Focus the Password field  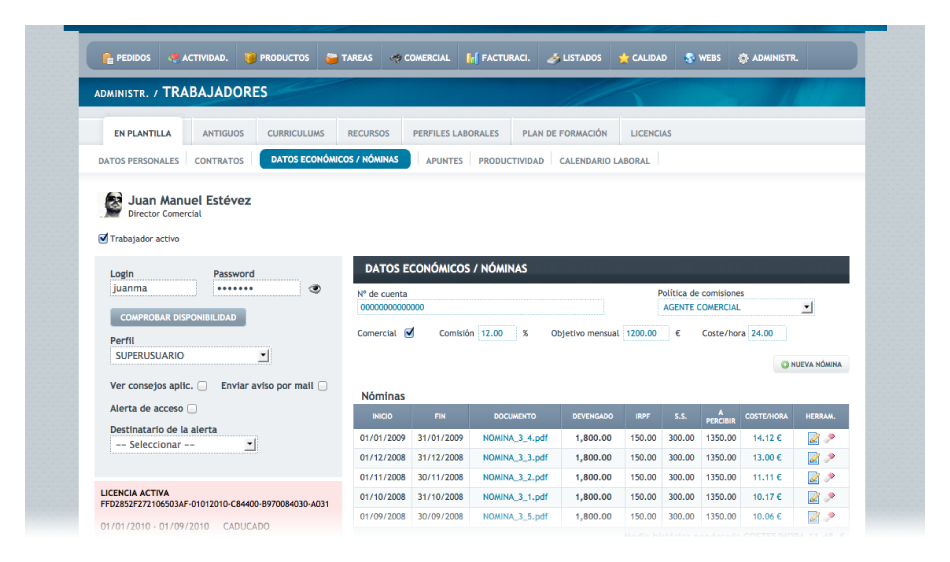(x=257, y=288)
